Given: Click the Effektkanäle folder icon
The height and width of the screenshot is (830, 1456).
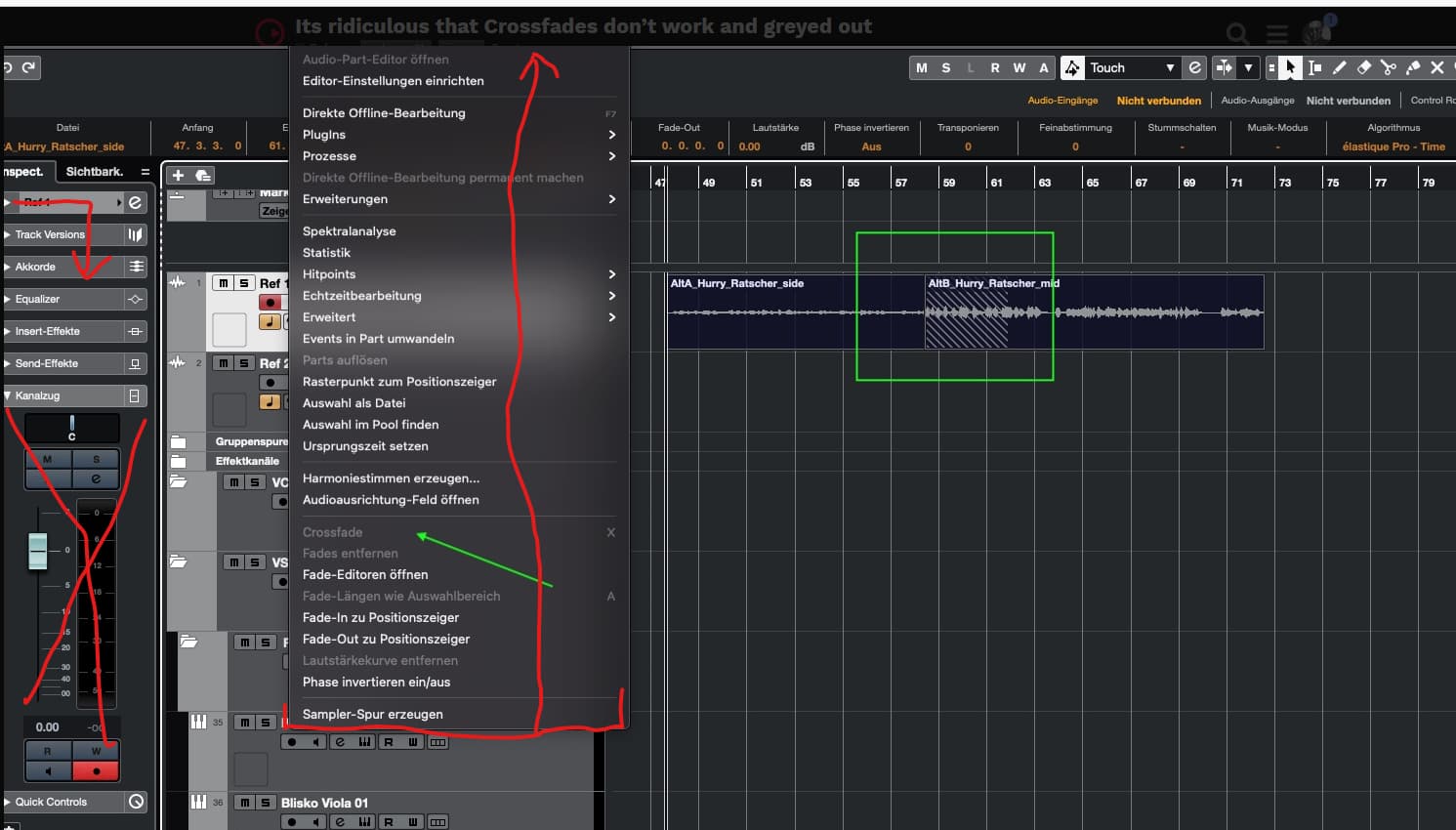Looking at the screenshot, I should pos(179,461).
